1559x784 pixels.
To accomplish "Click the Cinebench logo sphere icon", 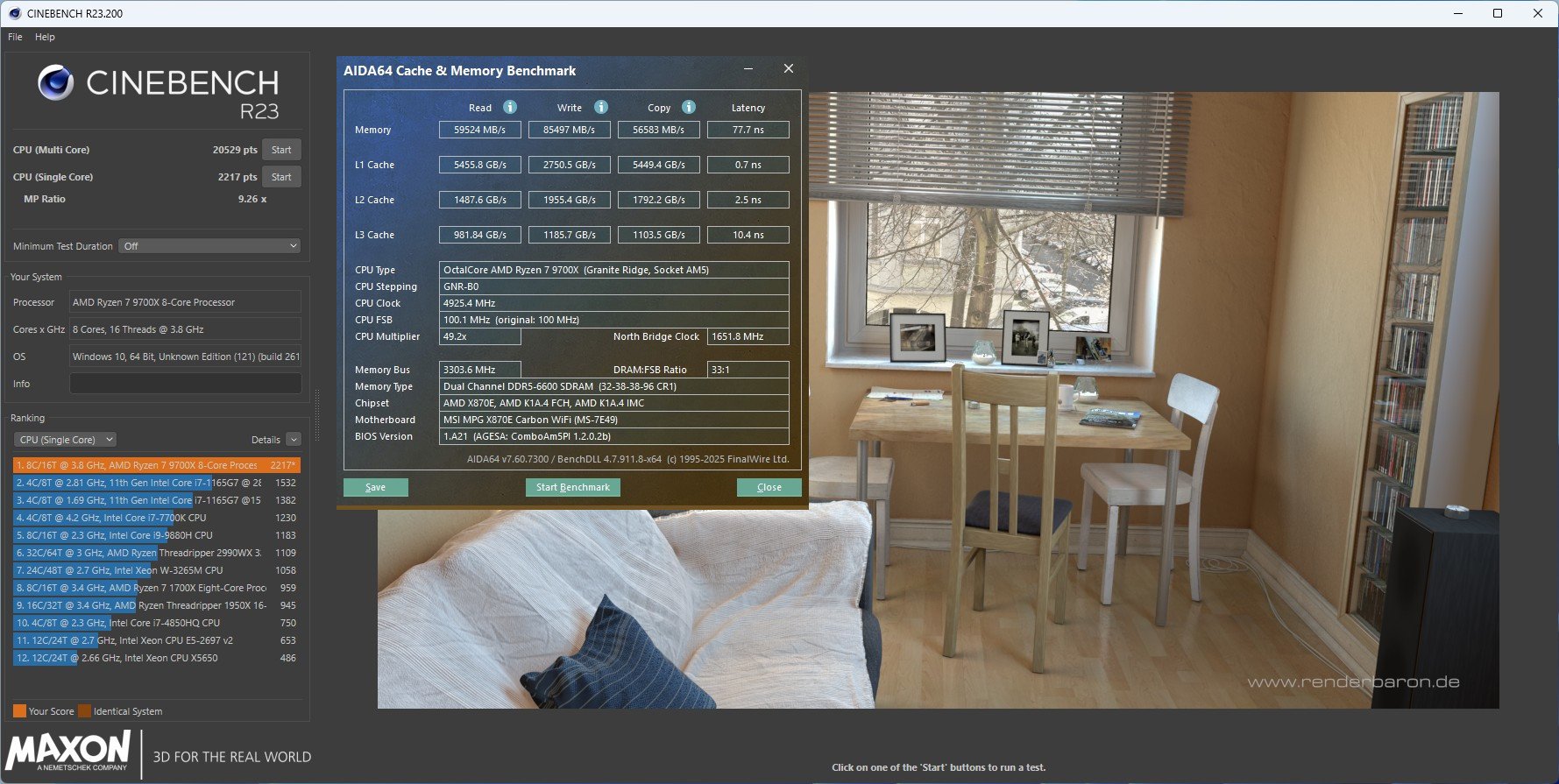I will click(x=56, y=83).
